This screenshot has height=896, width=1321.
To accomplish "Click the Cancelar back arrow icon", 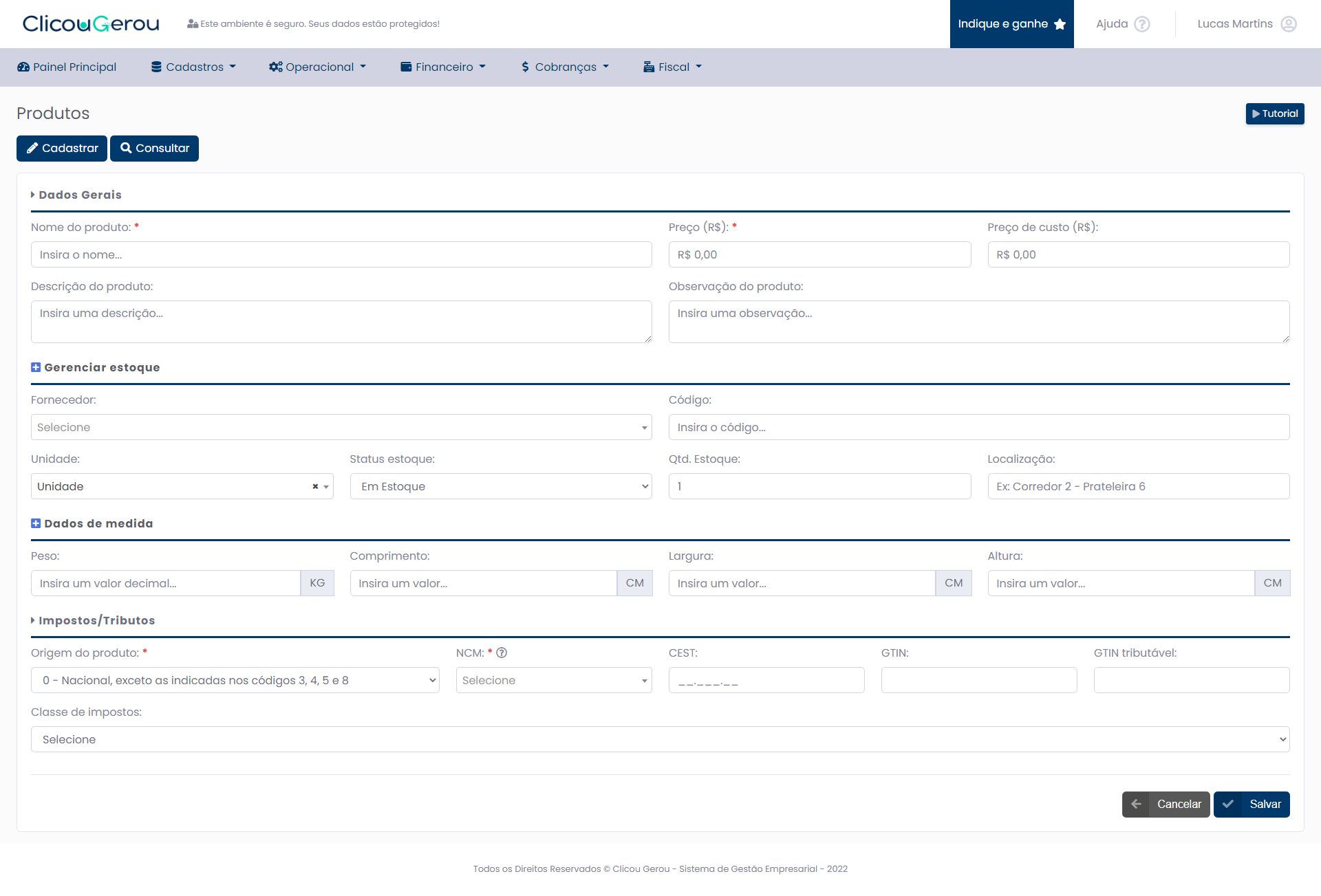I will click(1136, 804).
